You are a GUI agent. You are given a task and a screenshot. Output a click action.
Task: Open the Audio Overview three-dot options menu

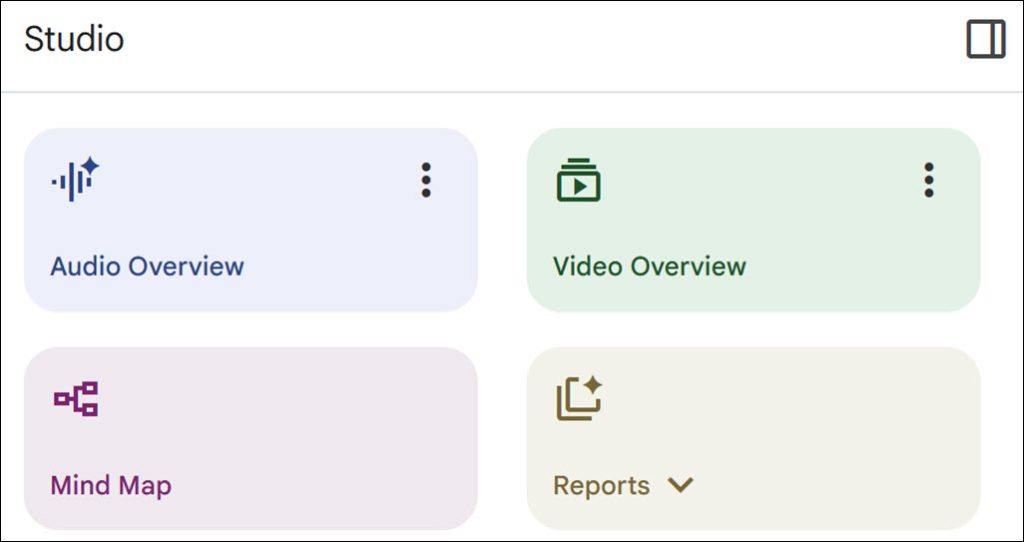426,180
